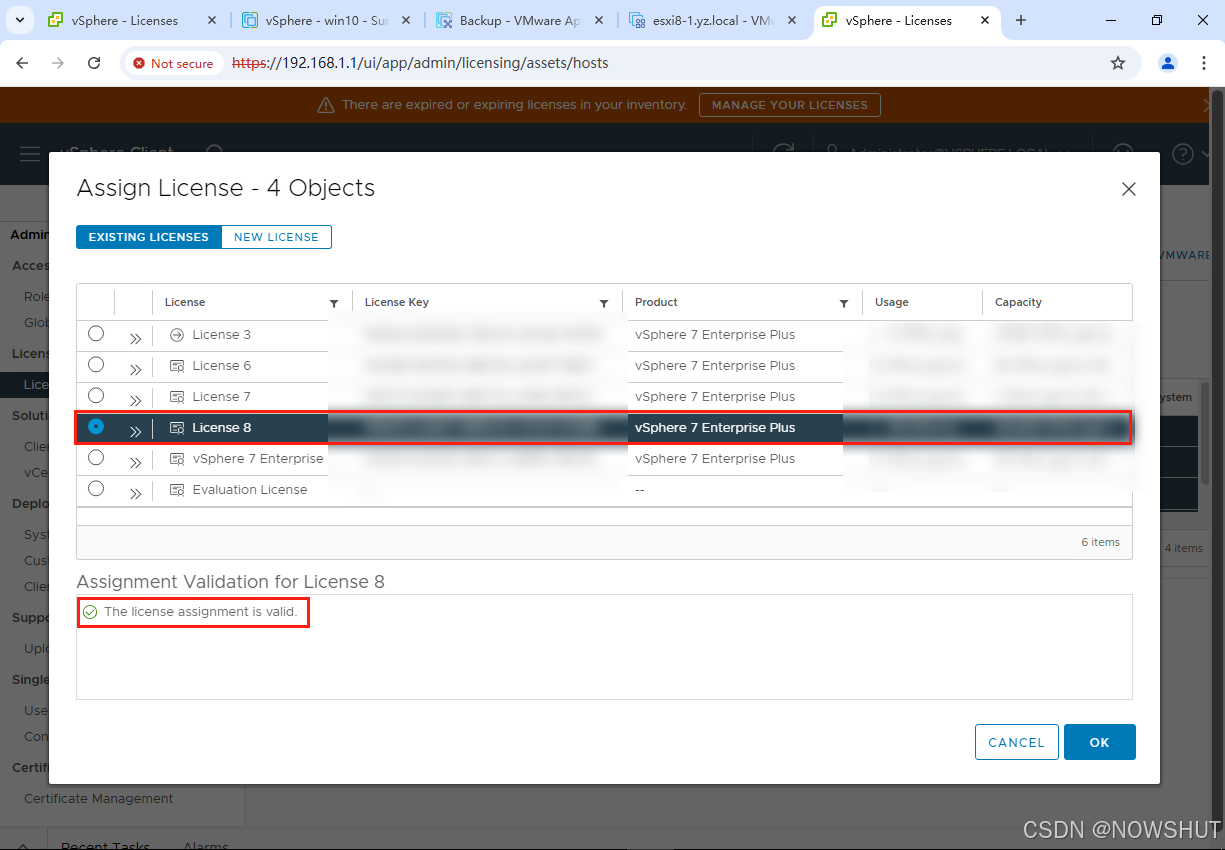Go back in the browser
The height and width of the screenshot is (850, 1225).
pyautogui.click(x=22, y=63)
